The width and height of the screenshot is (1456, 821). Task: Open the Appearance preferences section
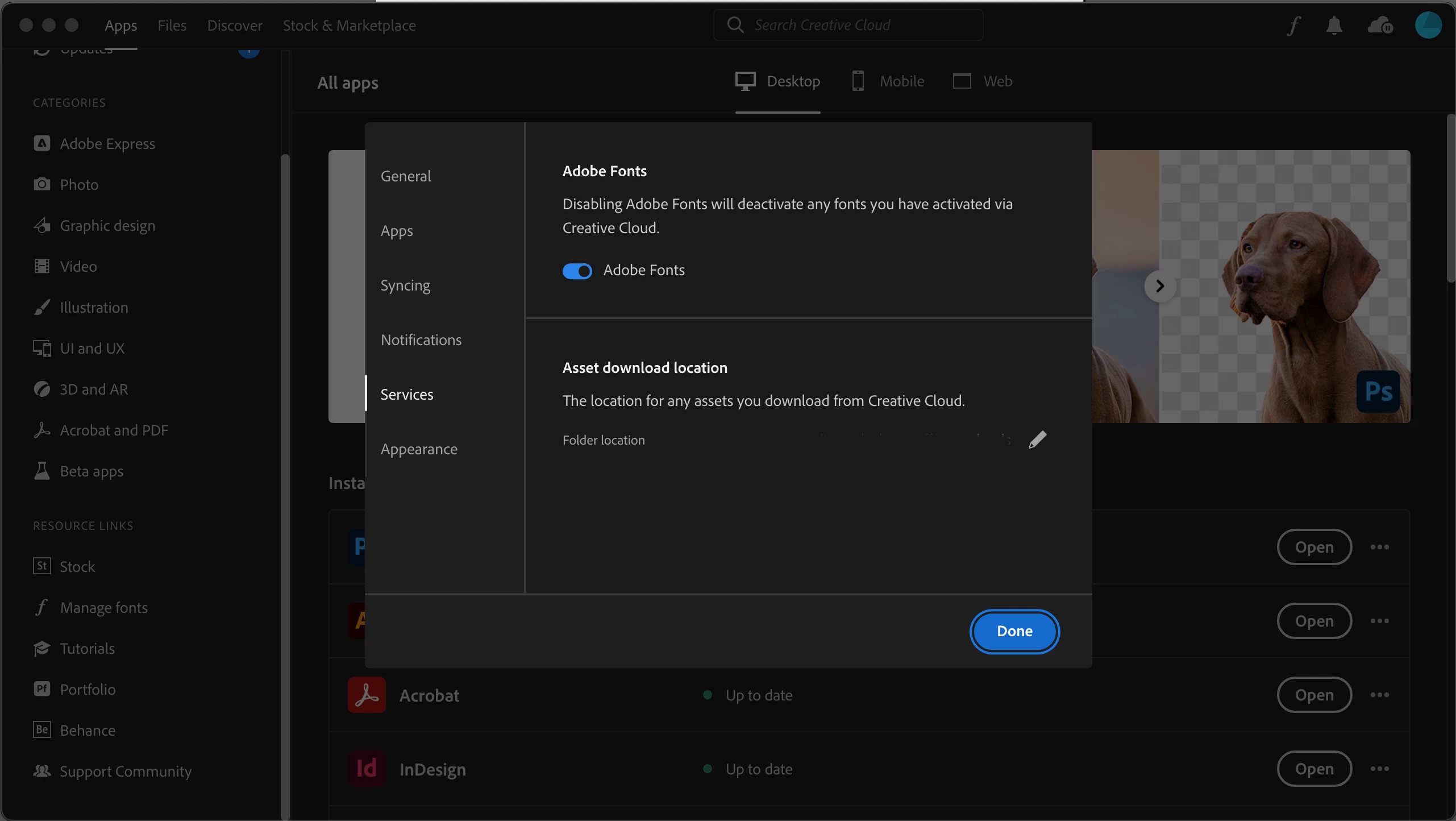pyautogui.click(x=419, y=449)
